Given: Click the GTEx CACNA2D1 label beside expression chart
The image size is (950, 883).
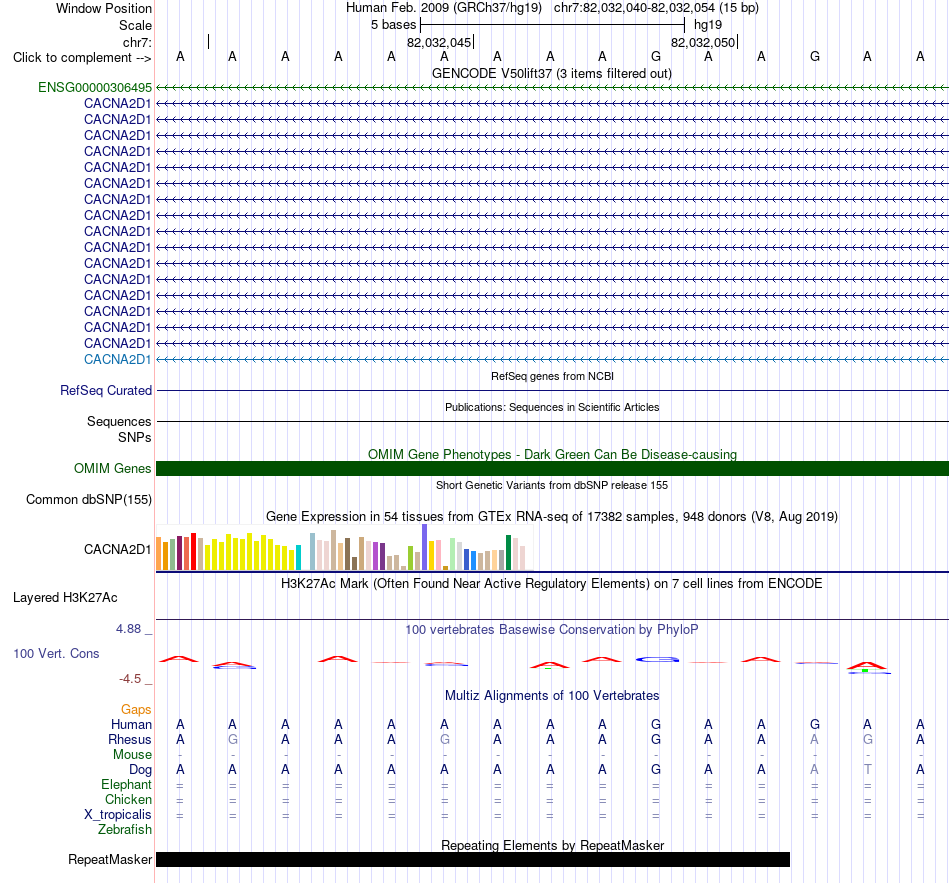Looking at the screenshot, I should pyautogui.click(x=118, y=549).
